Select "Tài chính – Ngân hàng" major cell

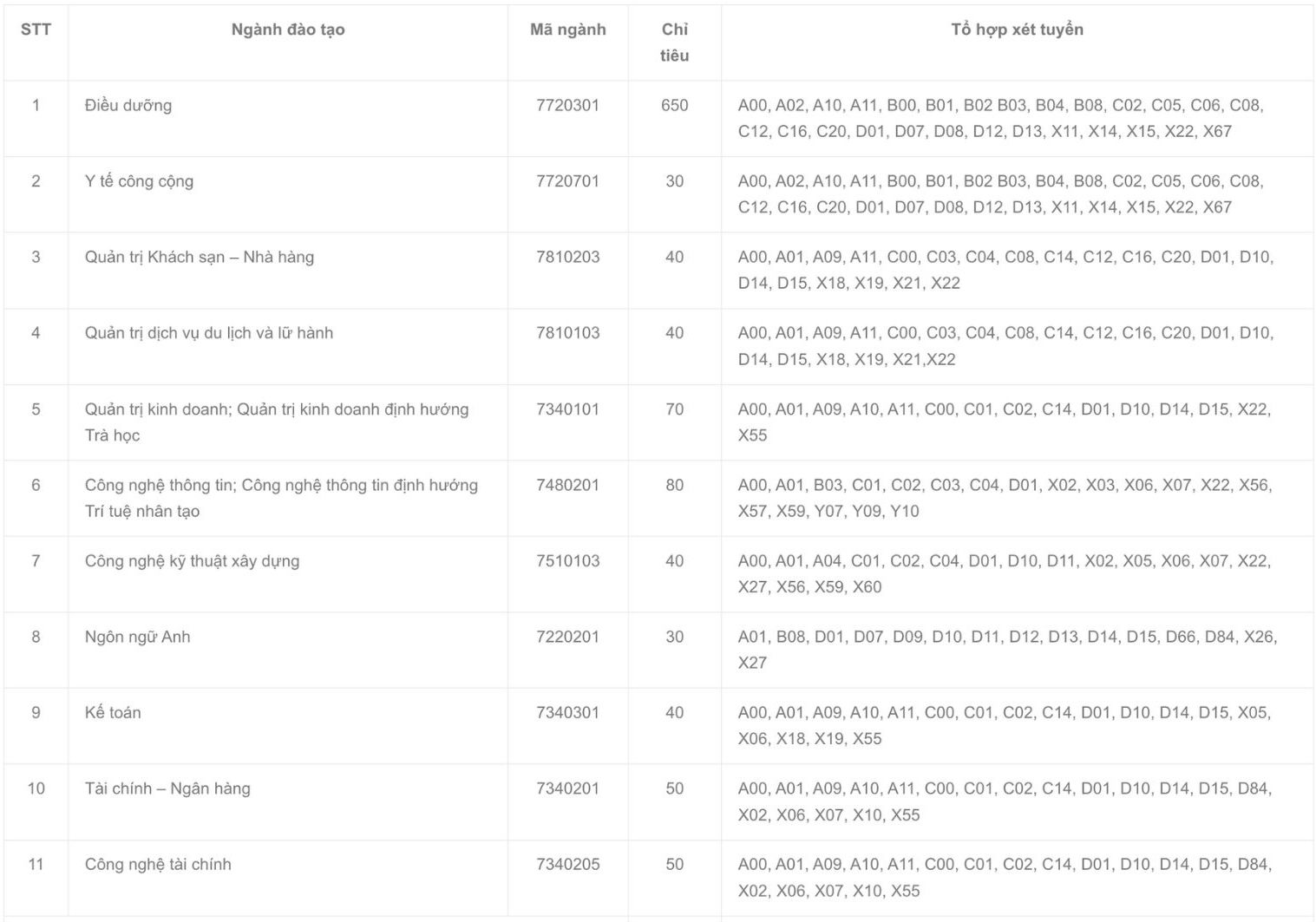click(167, 789)
